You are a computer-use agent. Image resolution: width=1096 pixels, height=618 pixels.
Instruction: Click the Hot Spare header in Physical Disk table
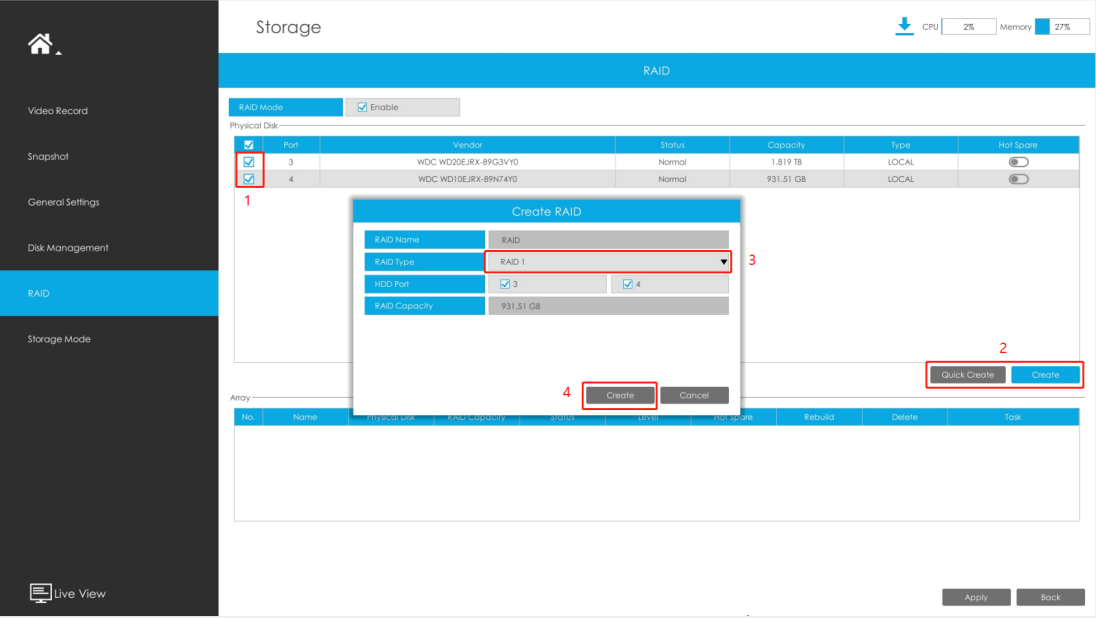click(x=1018, y=145)
